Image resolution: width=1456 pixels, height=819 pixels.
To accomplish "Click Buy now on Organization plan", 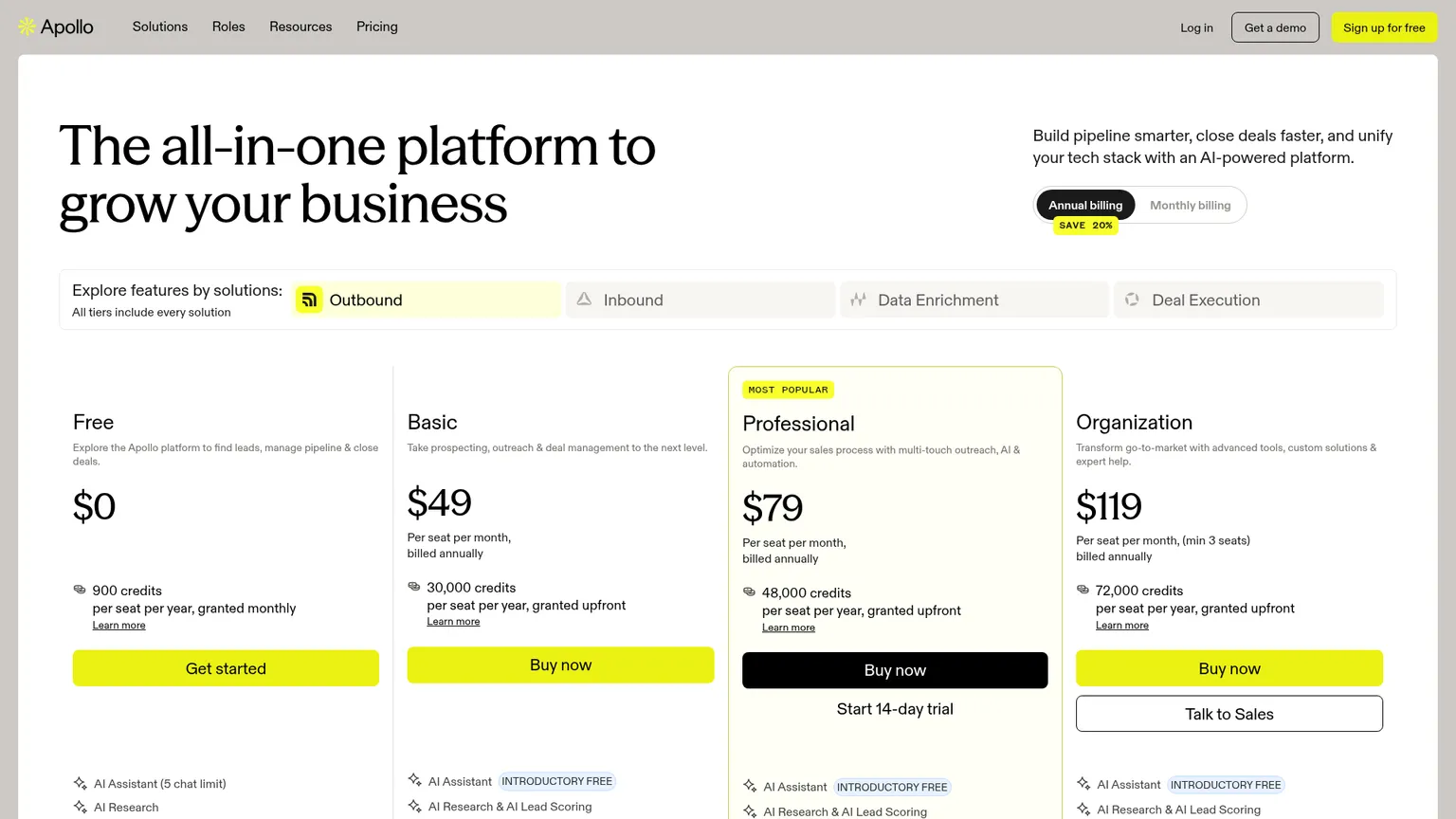I will 1229,668.
